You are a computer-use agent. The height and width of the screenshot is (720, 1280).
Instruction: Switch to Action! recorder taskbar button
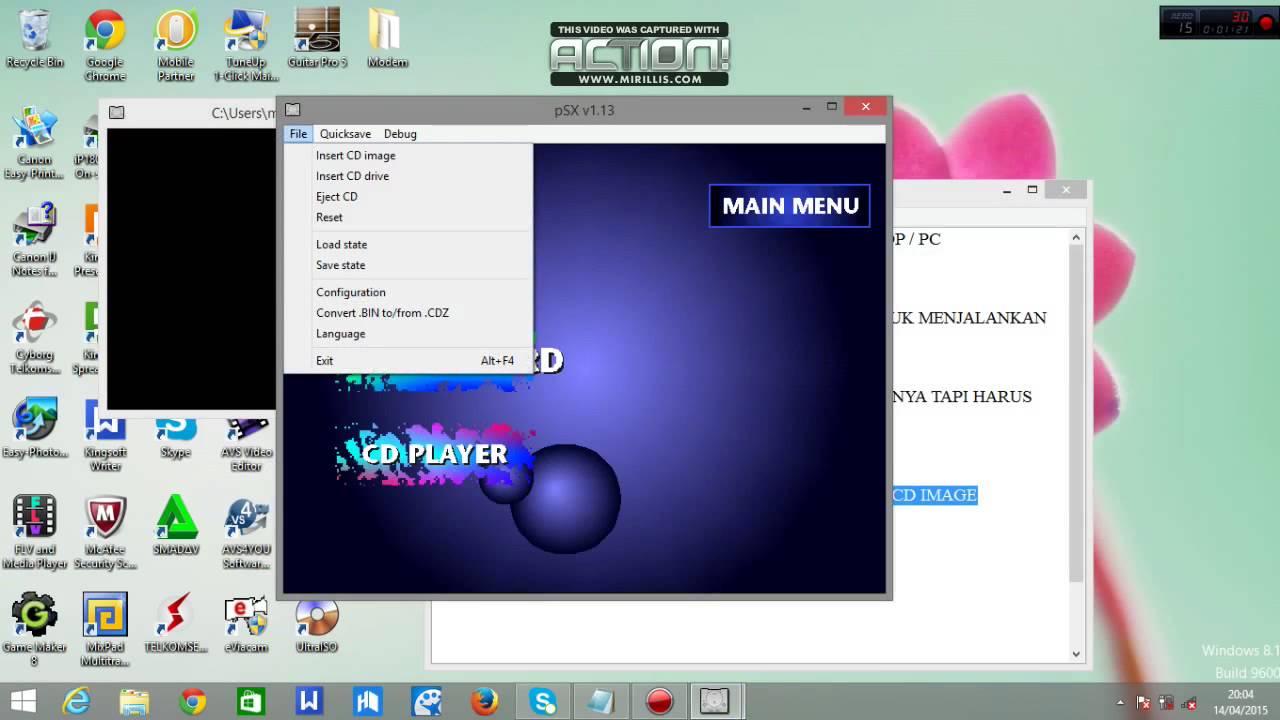[659, 701]
